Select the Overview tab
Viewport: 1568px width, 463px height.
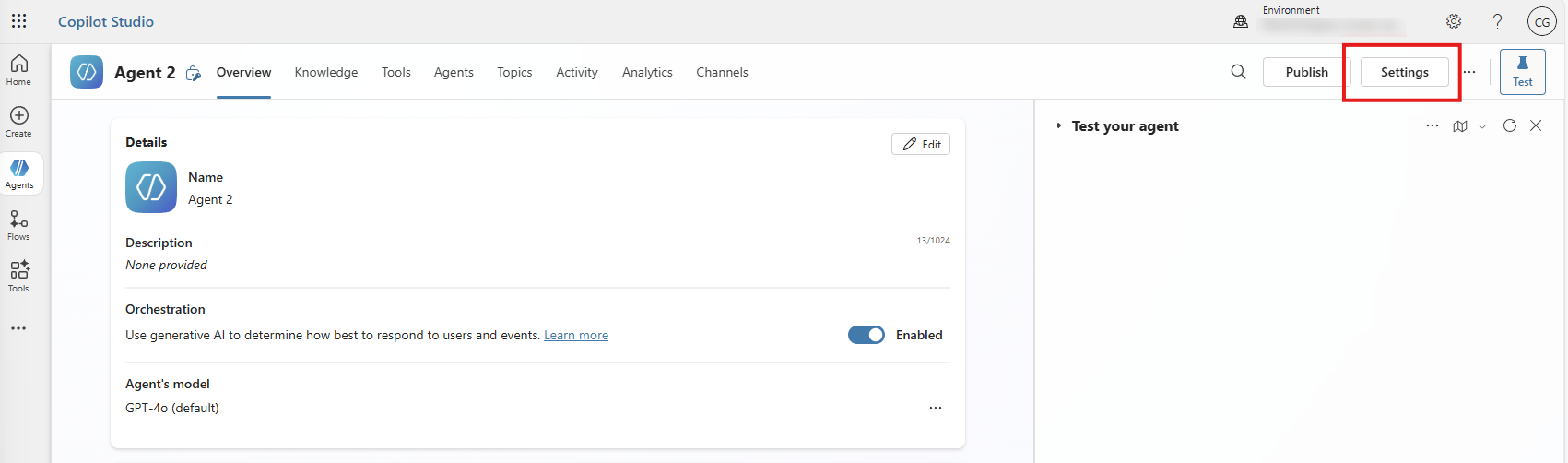click(x=244, y=72)
